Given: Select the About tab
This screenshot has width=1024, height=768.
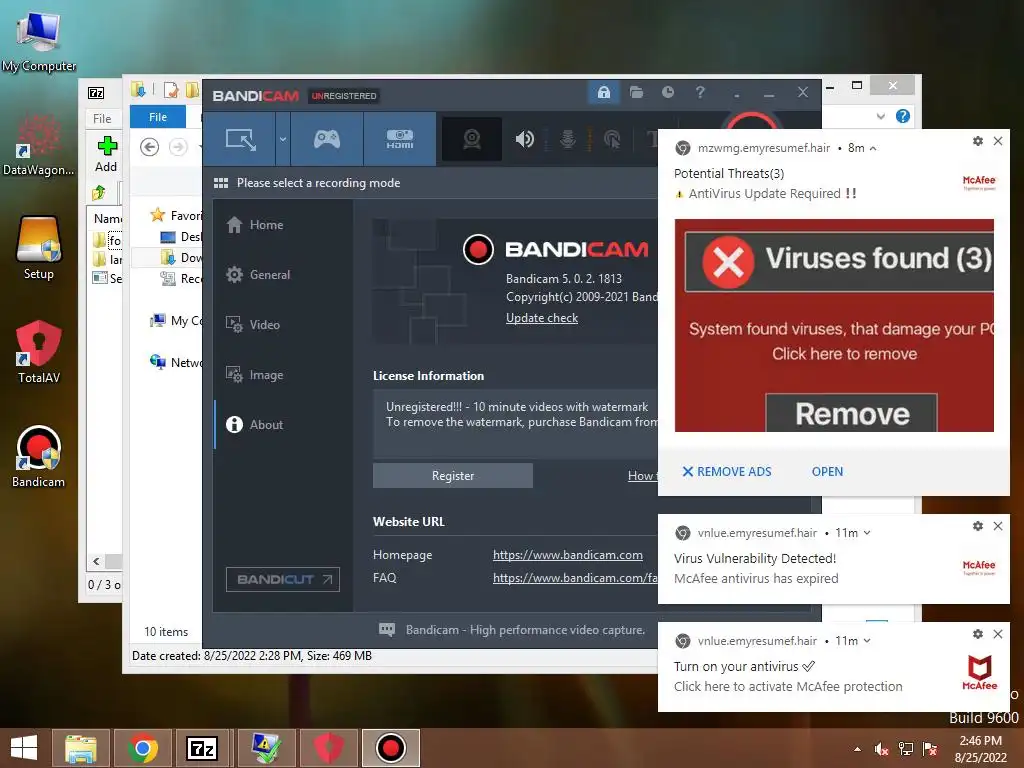Looking at the screenshot, I should 254,424.
